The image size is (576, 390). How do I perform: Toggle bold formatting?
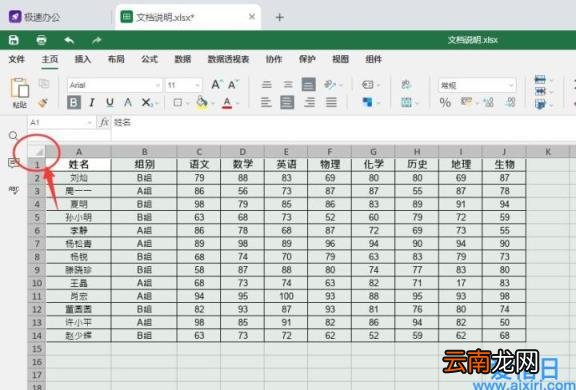tap(74, 102)
